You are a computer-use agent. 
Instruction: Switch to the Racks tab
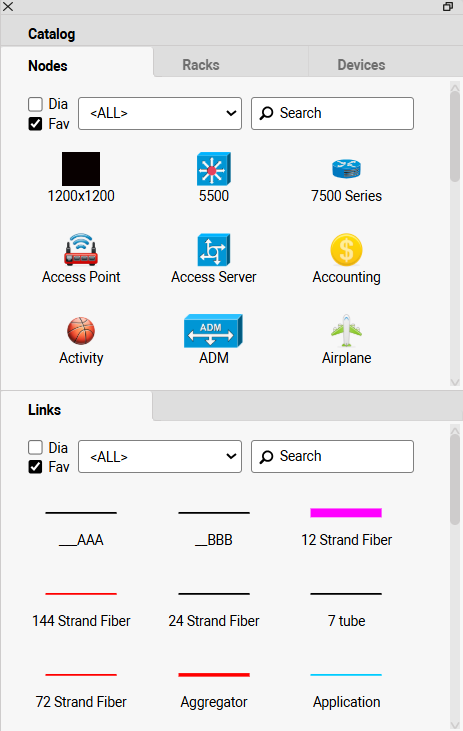tap(200, 65)
